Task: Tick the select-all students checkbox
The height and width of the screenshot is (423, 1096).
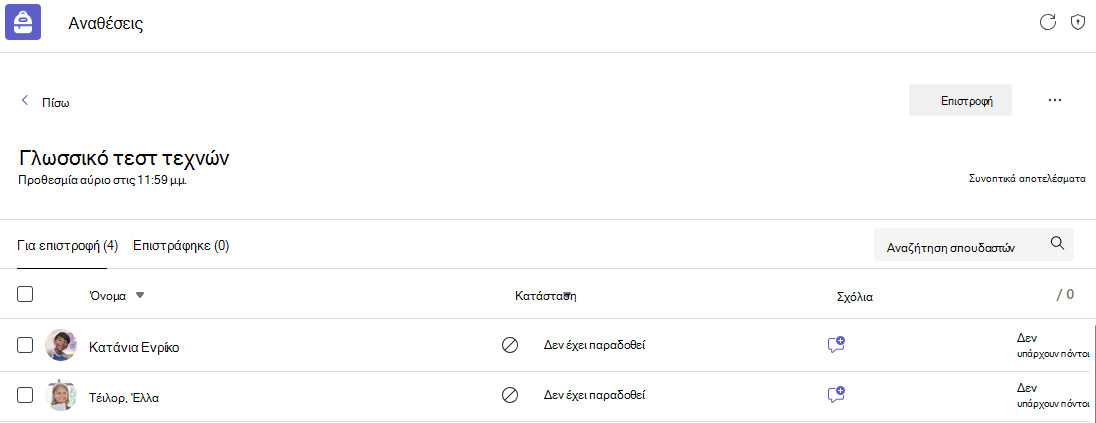Action: tap(25, 294)
